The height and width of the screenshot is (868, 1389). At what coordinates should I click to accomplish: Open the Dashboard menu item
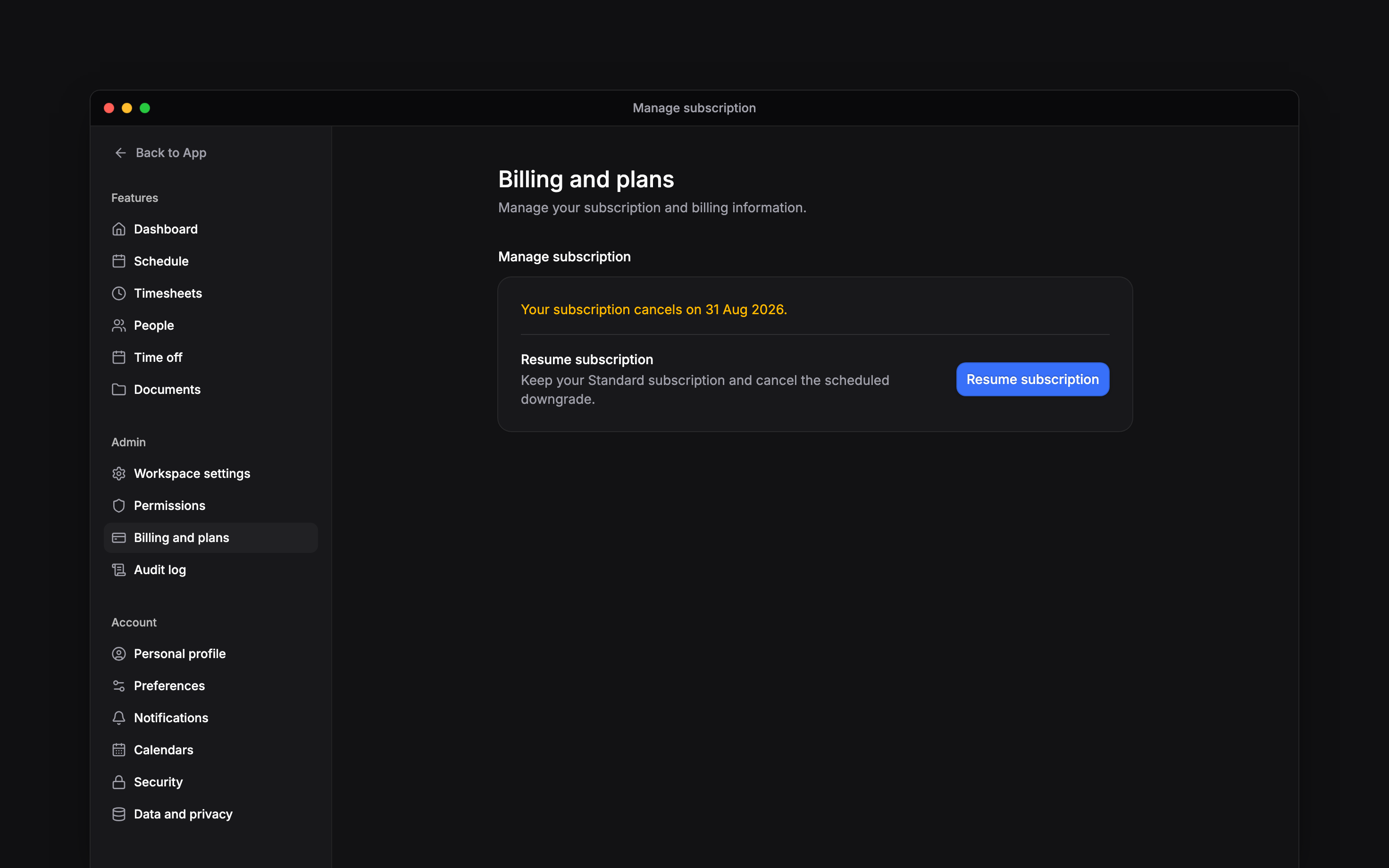click(x=210, y=229)
